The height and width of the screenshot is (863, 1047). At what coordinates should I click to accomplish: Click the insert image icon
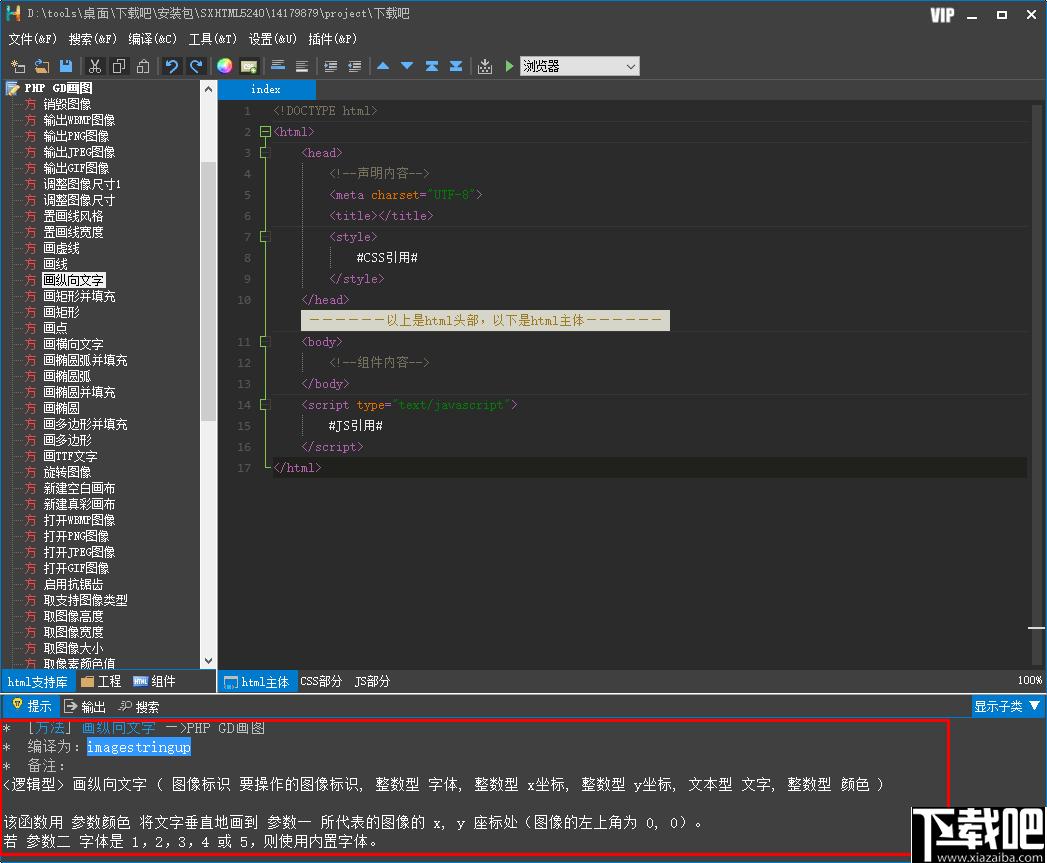248,66
